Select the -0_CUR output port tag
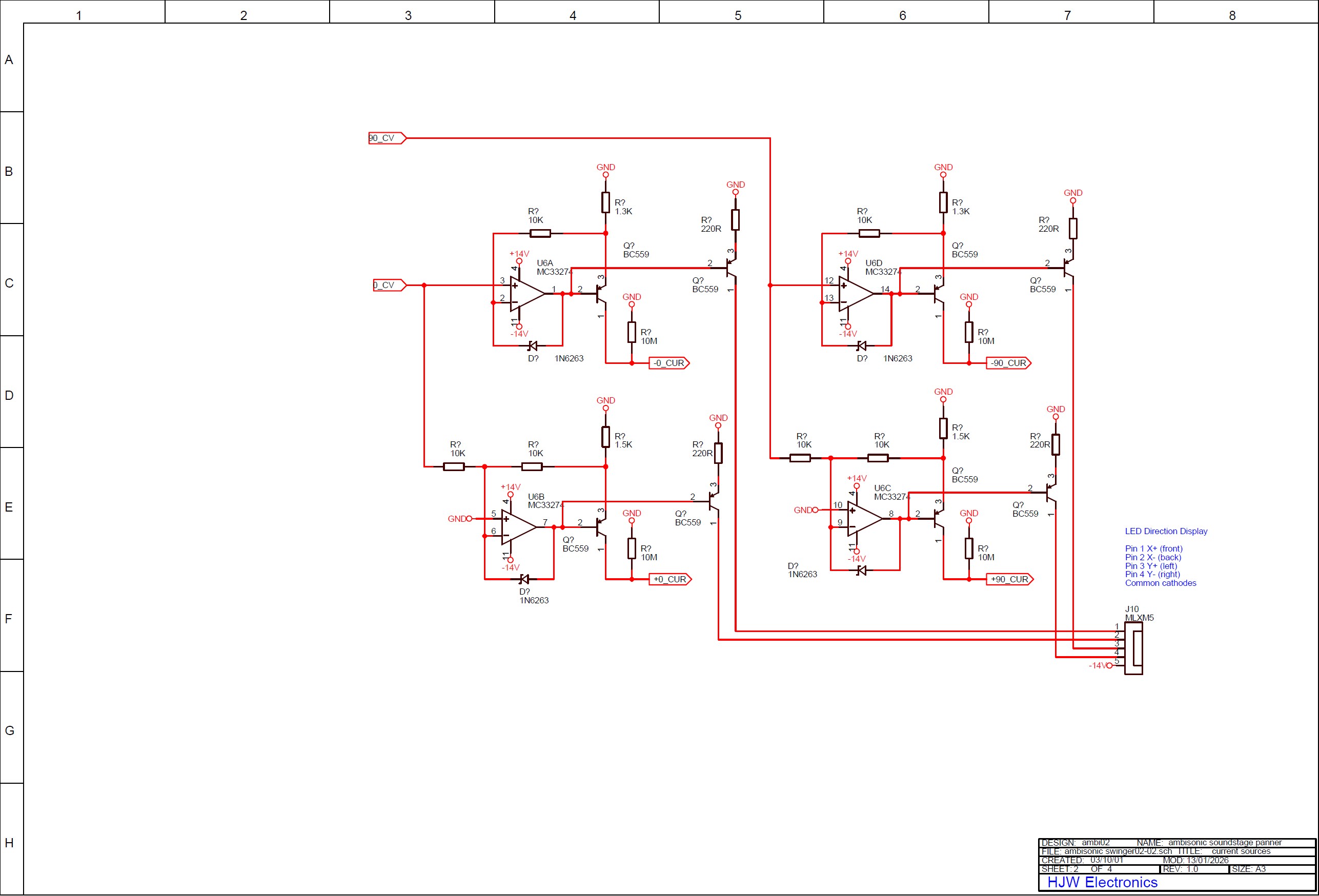Image resolution: width=1319 pixels, height=896 pixels. [x=668, y=363]
